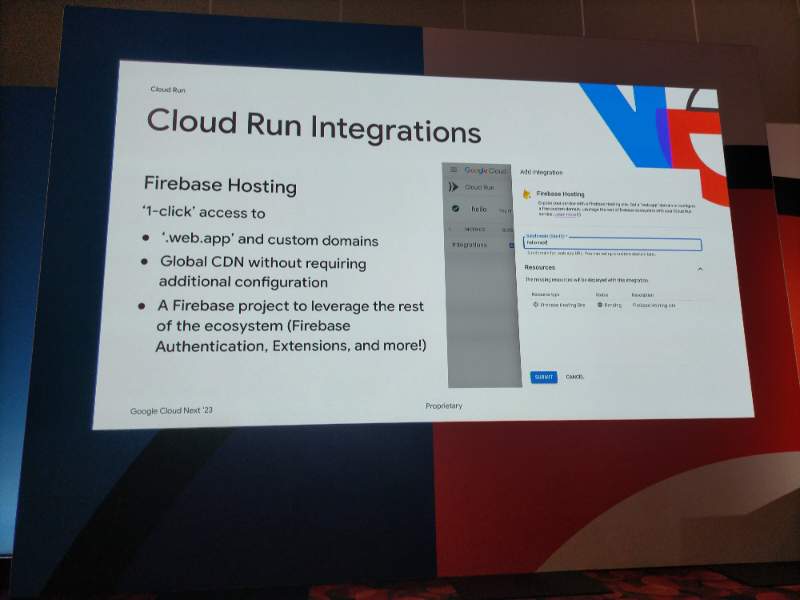Click the Firebase Hosting Site resource icon
The image size is (800, 600).
point(535,304)
